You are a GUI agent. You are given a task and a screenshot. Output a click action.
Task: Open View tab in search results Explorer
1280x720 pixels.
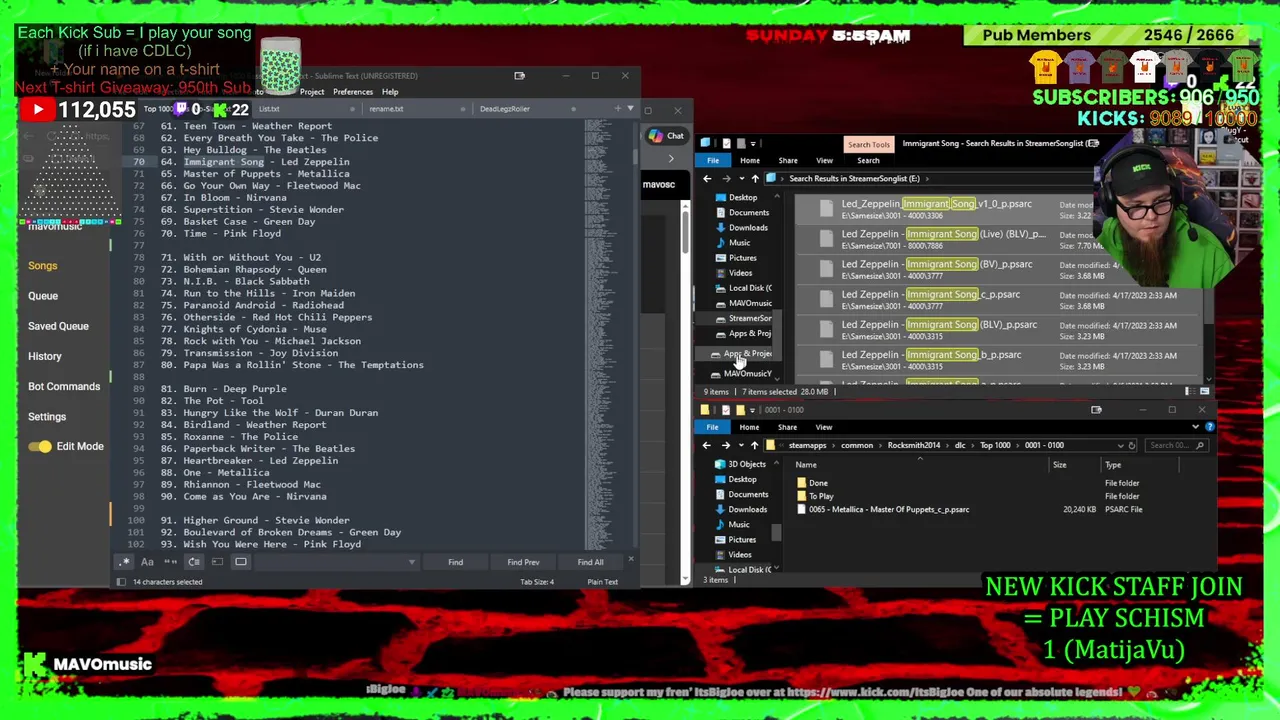coord(824,160)
